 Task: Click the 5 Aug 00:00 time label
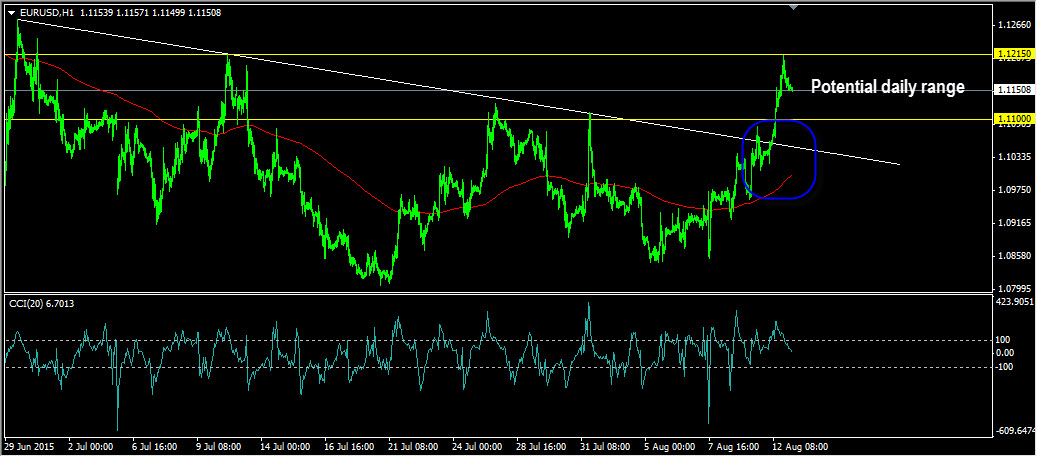click(x=668, y=446)
